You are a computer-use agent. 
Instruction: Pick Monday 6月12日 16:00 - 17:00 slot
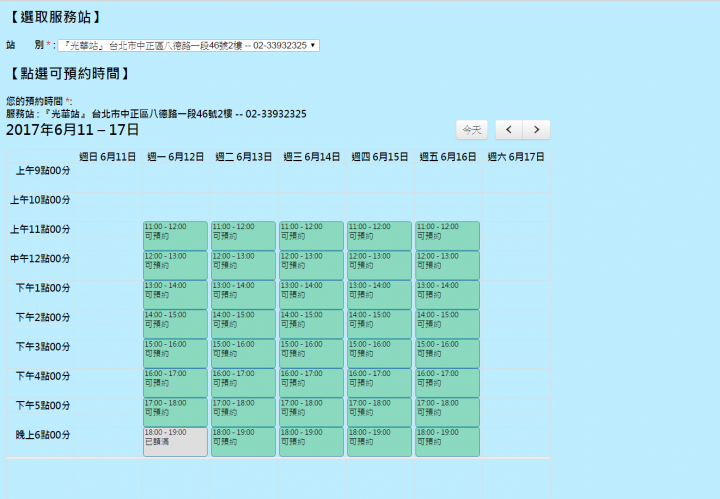click(175, 383)
